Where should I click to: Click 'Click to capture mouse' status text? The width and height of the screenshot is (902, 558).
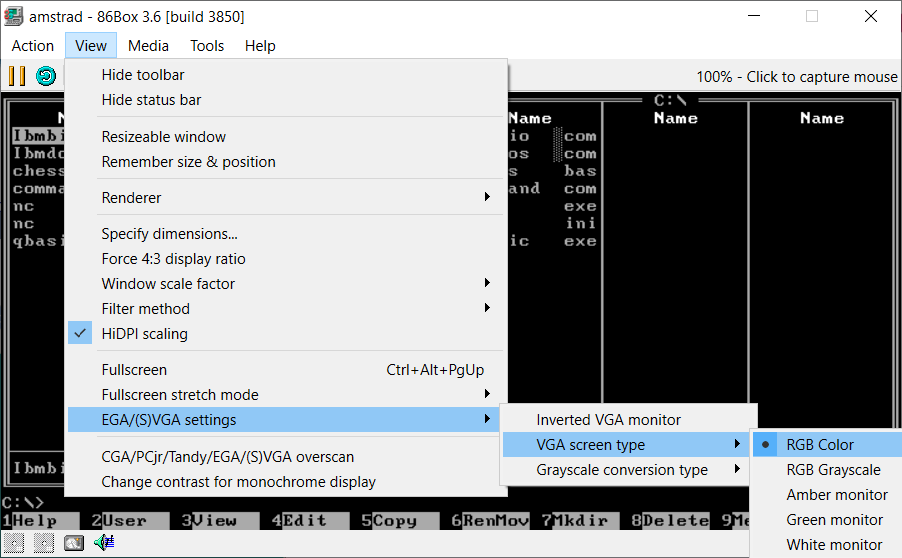point(821,77)
